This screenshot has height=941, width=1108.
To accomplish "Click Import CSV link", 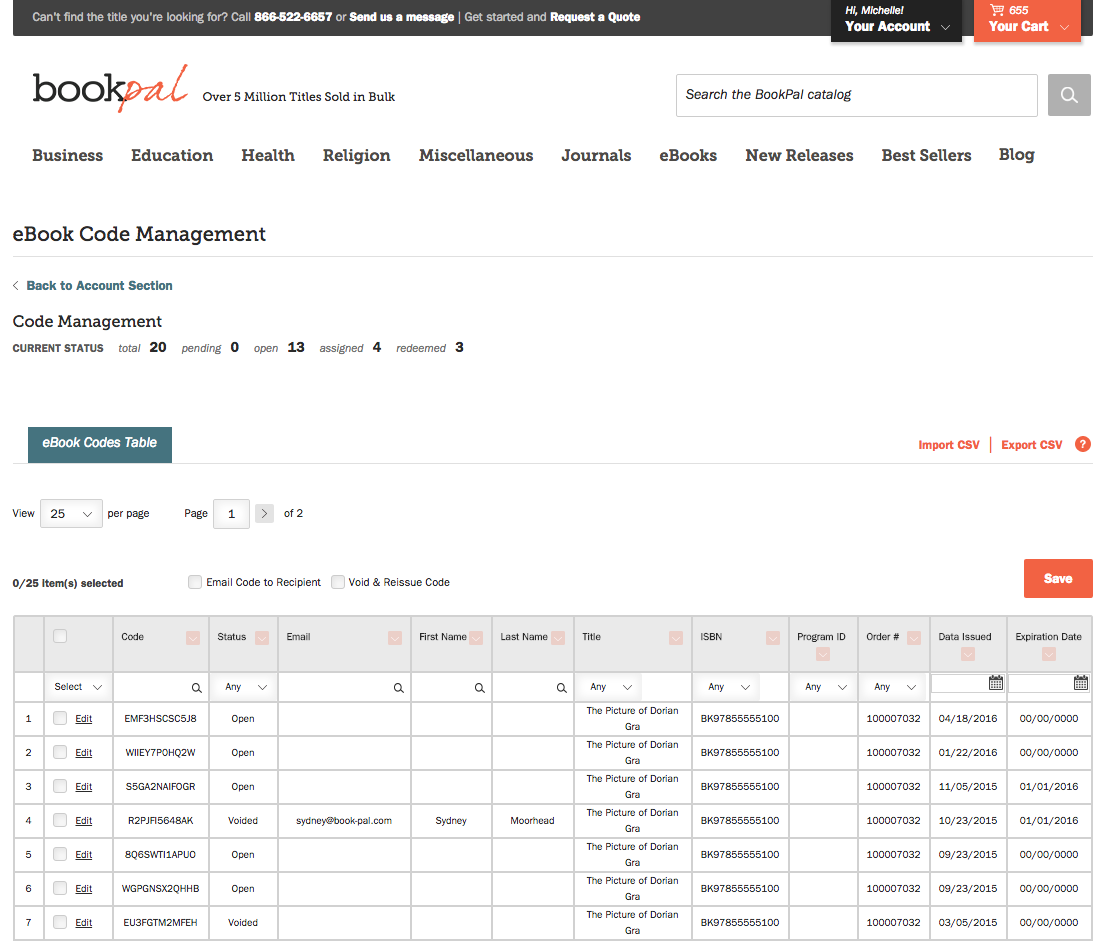I will (x=949, y=444).
